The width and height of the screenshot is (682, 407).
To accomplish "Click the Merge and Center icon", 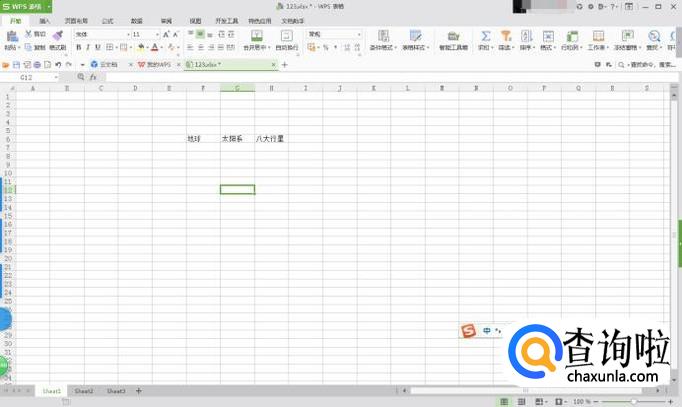I will tap(257, 36).
